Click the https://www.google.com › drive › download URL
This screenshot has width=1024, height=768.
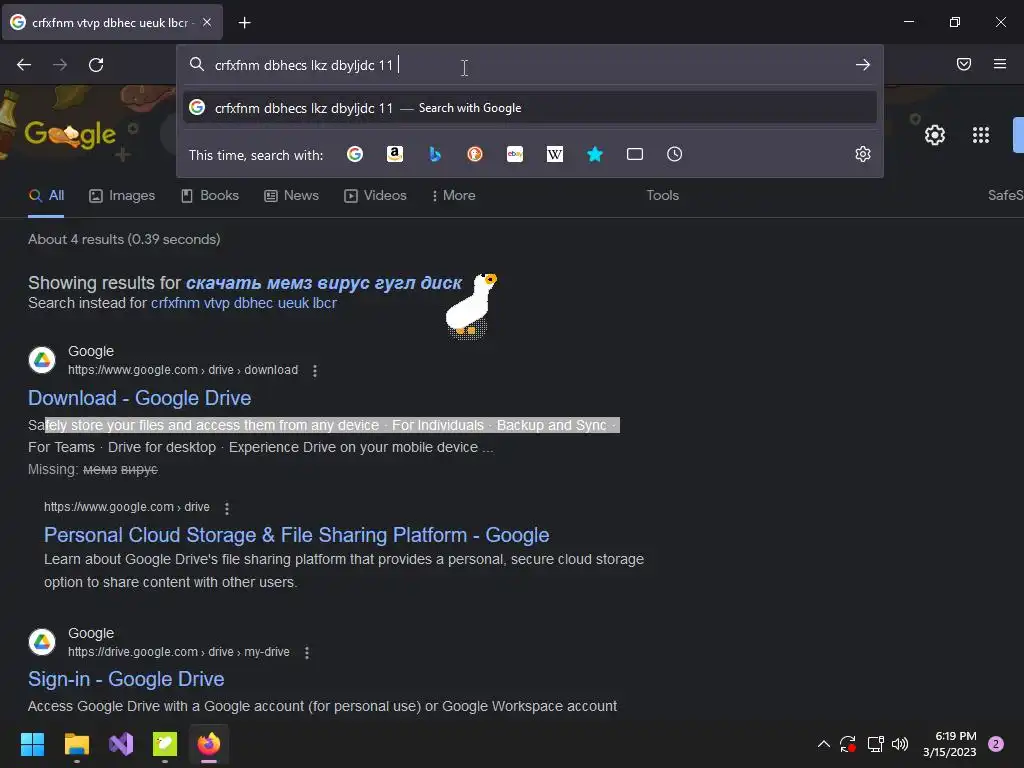click(x=183, y=370)
